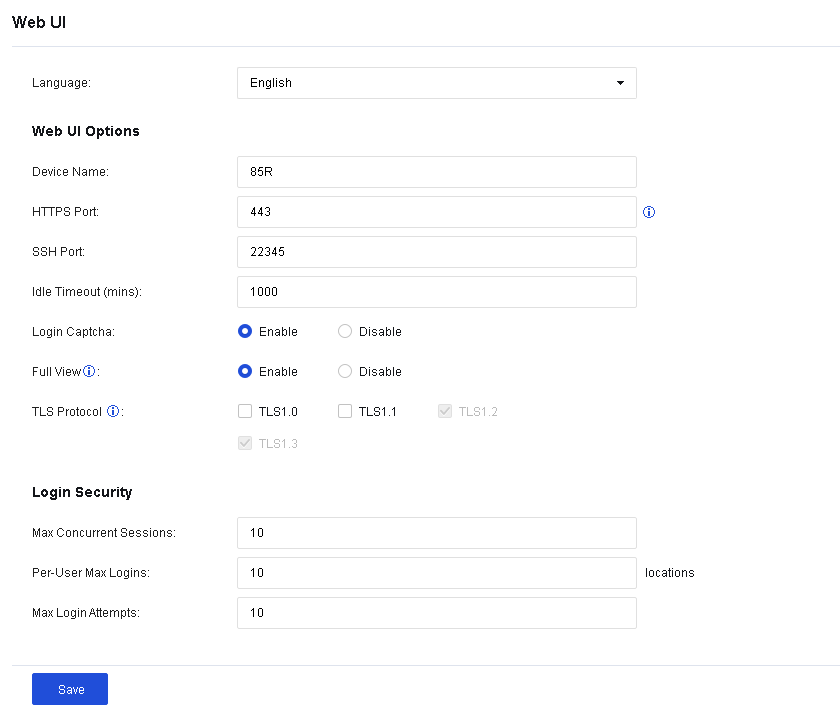This screenshot has width=840, height=727.
Task: Check the TLS1.0 checkbox
Action: [x=245, y=411]
